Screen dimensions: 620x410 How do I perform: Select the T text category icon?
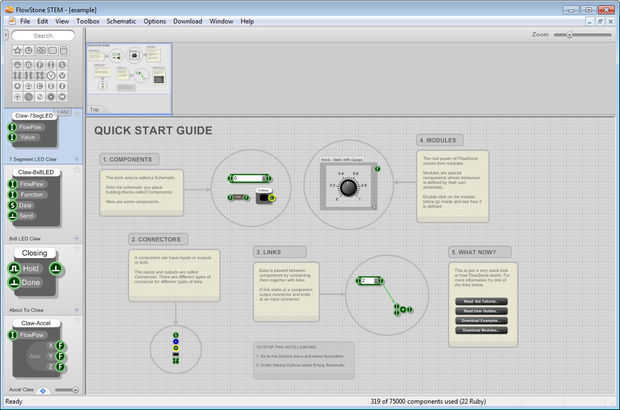coord(17,97)
